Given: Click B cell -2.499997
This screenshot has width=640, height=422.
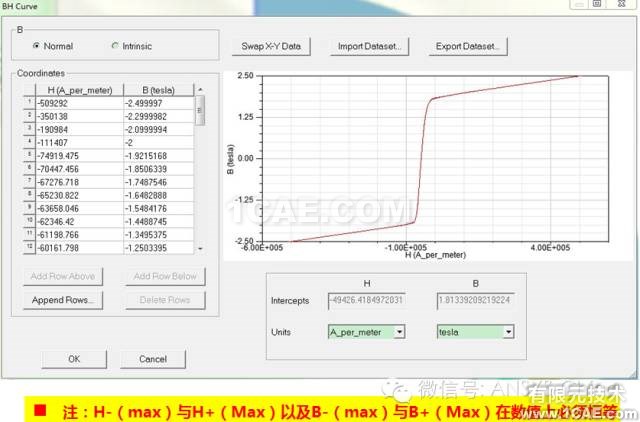Looking at the screenshot, I should coord(158,103).
